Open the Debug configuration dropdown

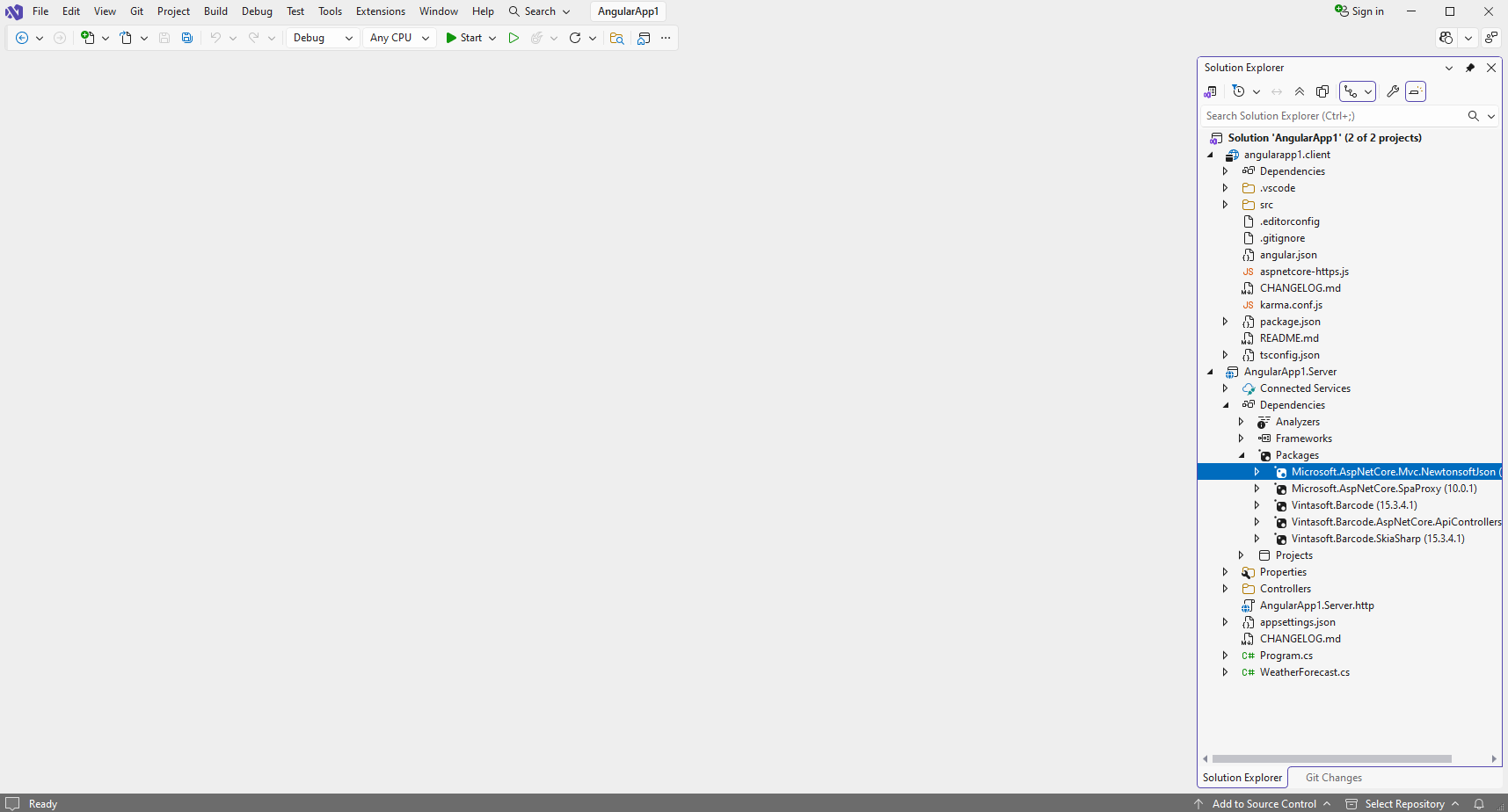[323, 38]
